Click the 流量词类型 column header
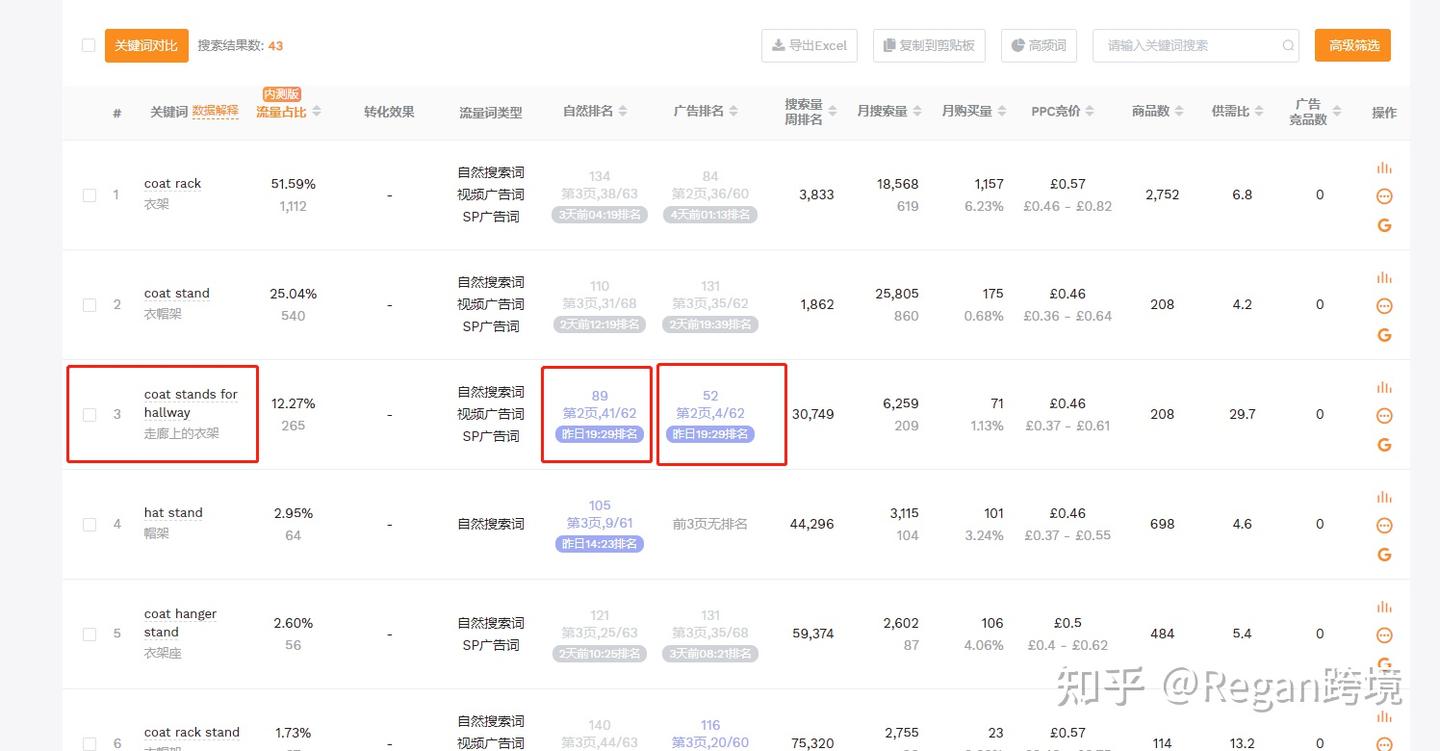This screenshot has height=751, width=1440. [491, 113]
